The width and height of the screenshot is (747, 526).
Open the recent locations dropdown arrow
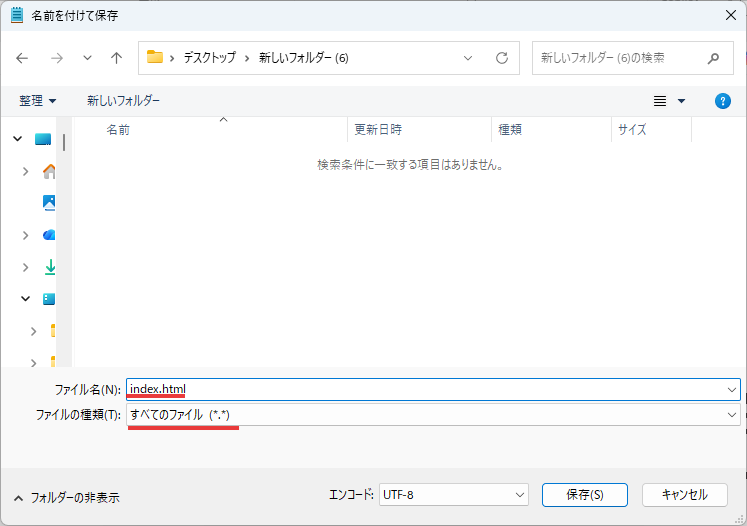tap(87, 58)
